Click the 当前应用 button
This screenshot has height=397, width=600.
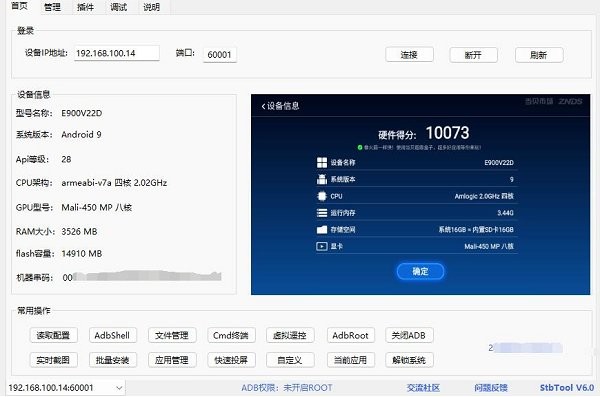351,360
